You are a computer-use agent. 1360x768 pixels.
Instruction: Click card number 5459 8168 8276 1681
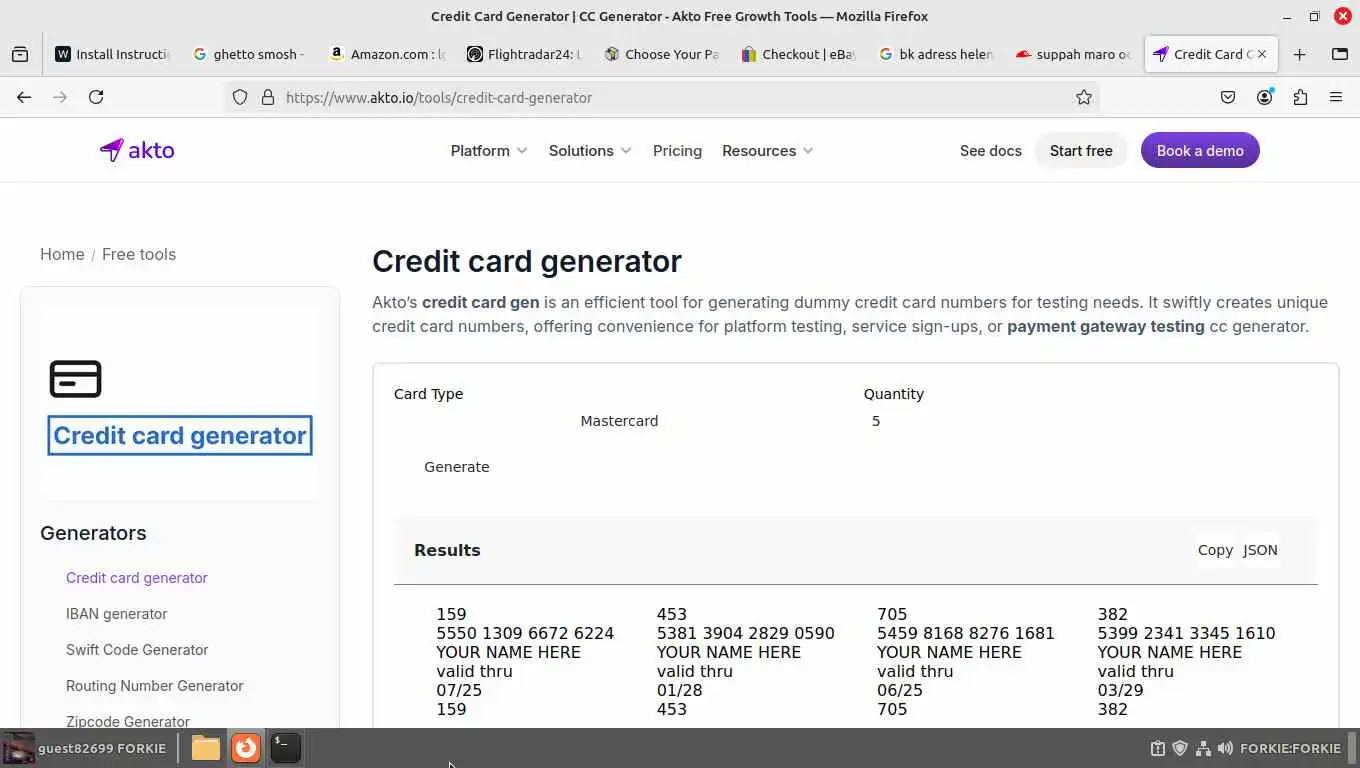click(x=966, y=633)
